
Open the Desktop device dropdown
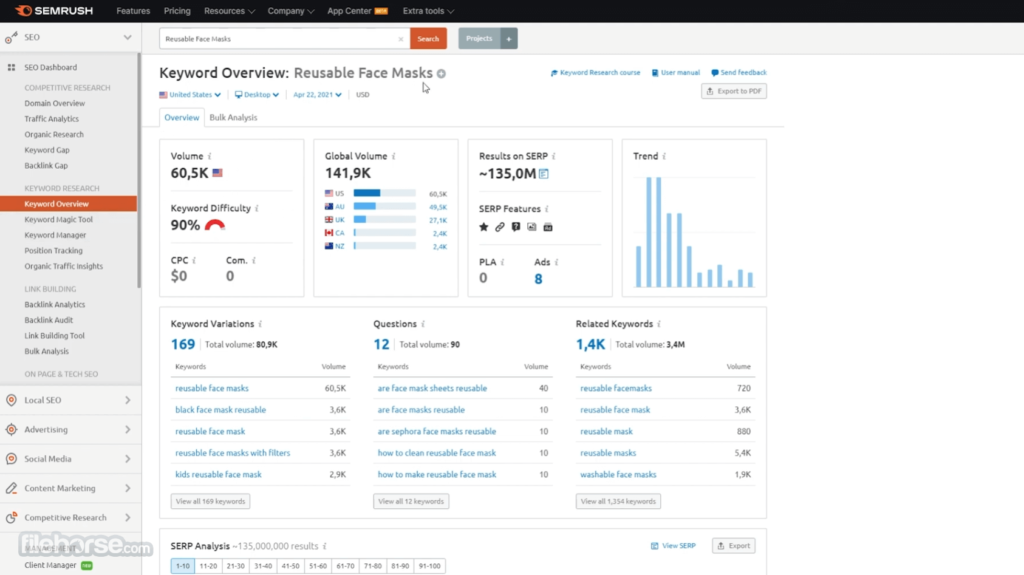[257, 95]
